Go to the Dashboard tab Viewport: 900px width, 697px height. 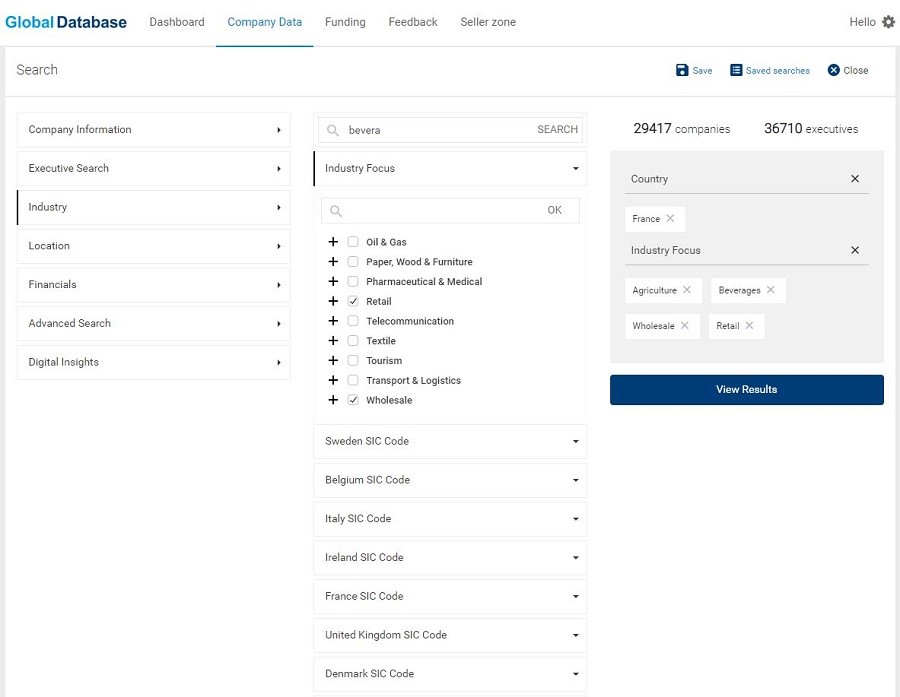tap(177, 22)
